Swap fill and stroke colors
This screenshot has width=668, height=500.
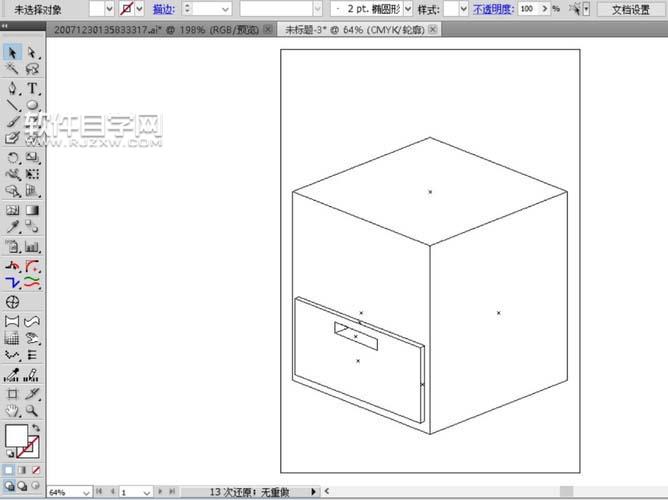[x=36, y=428]
